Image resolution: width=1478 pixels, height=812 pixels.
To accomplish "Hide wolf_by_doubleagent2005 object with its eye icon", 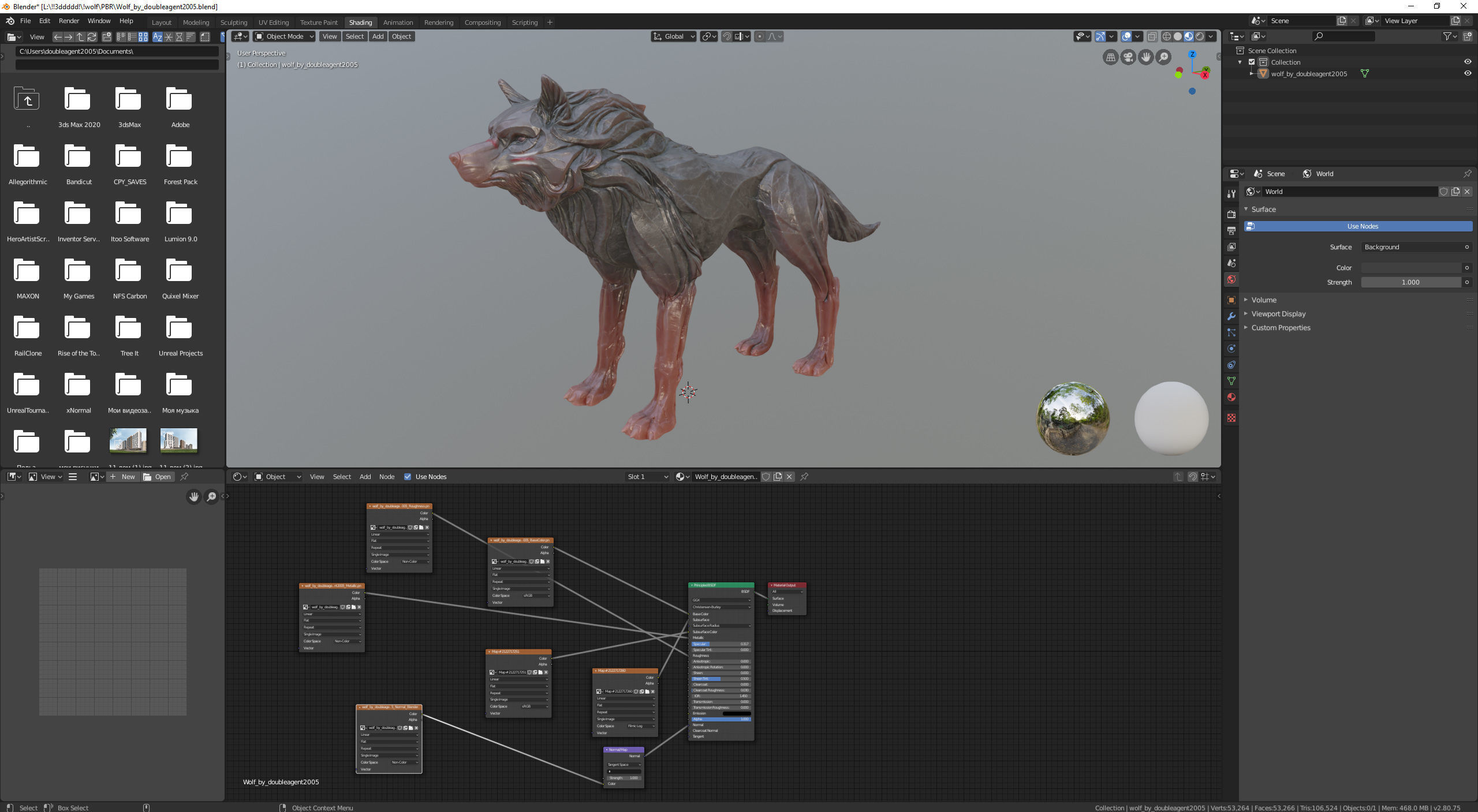I will [x=1467, y=73].
